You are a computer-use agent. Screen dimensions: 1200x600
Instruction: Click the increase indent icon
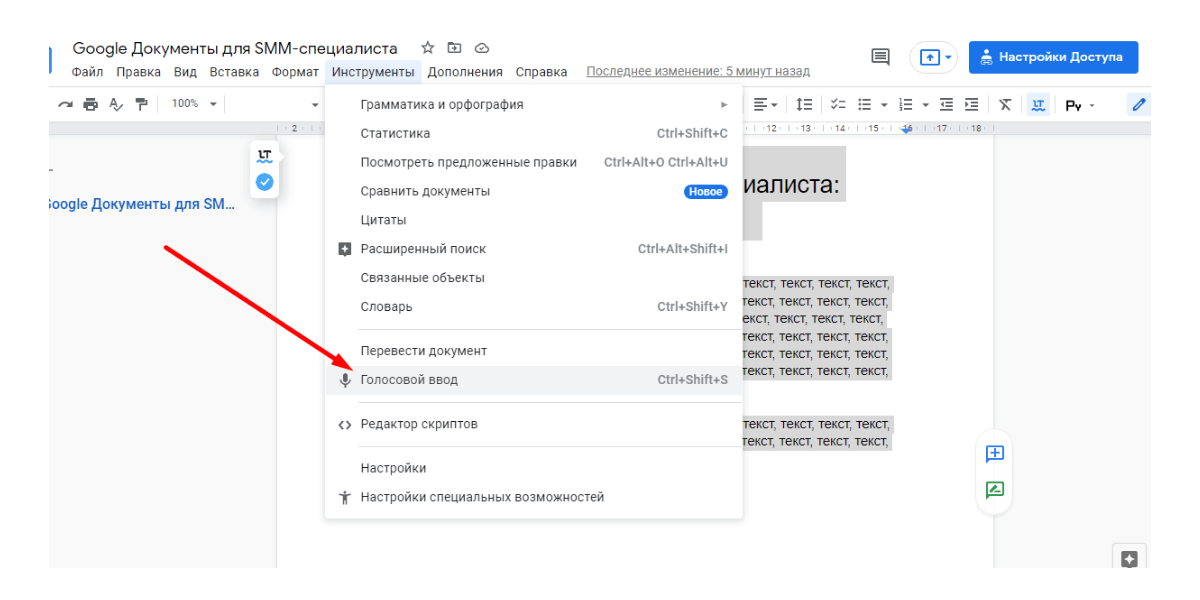coord(971,104)
